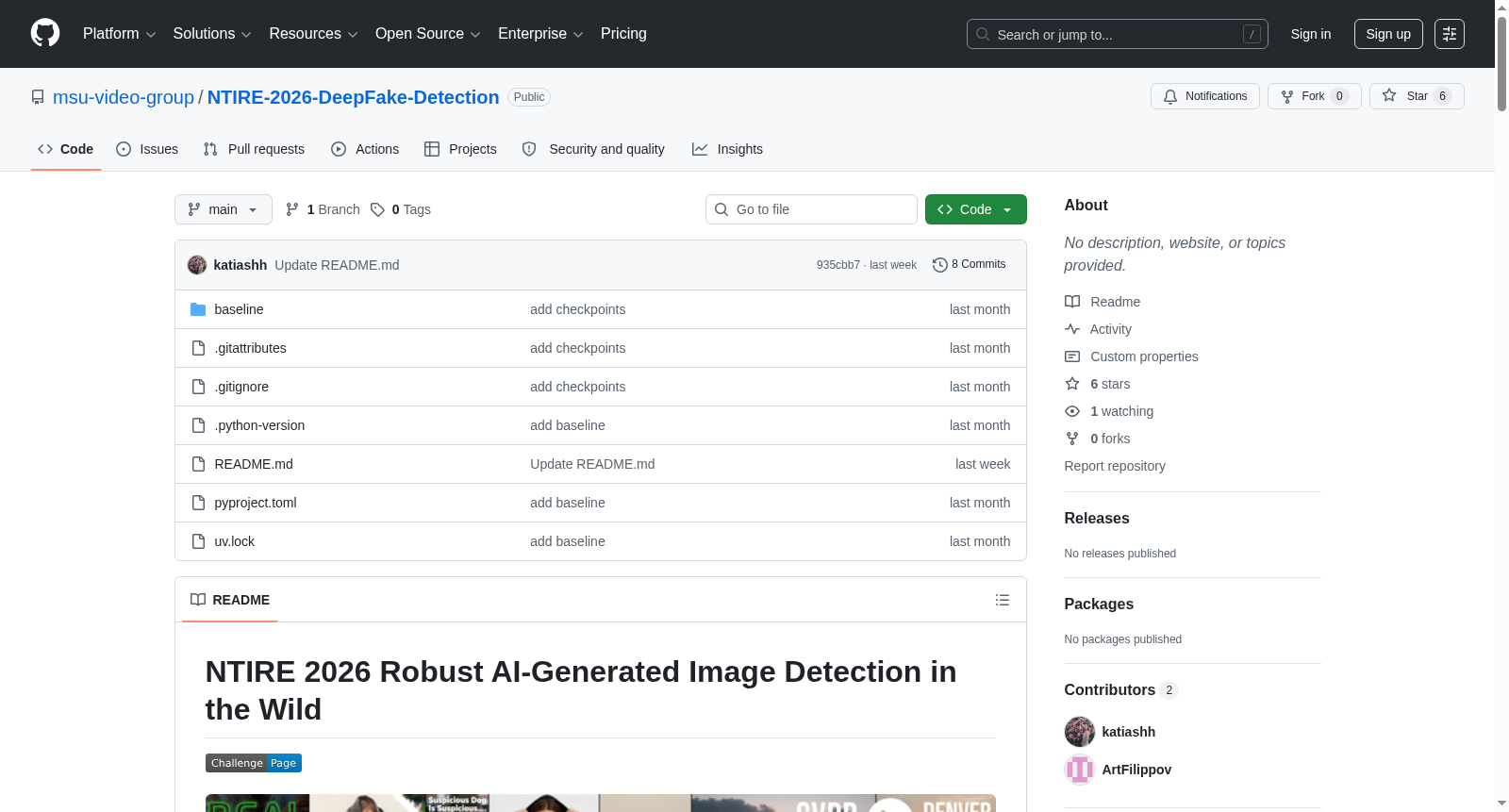Click the Go to file search field
The height and width of the screenshot is (812, 1509).
(x=811, y=209)
